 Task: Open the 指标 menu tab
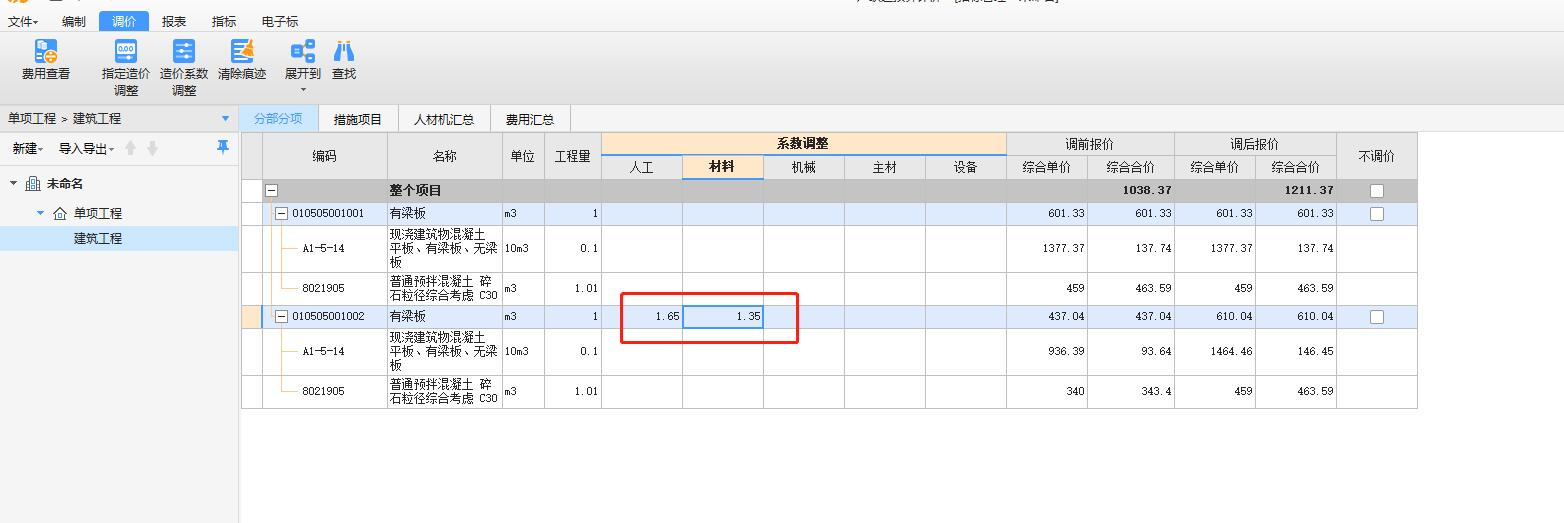(x=224, y=21)
